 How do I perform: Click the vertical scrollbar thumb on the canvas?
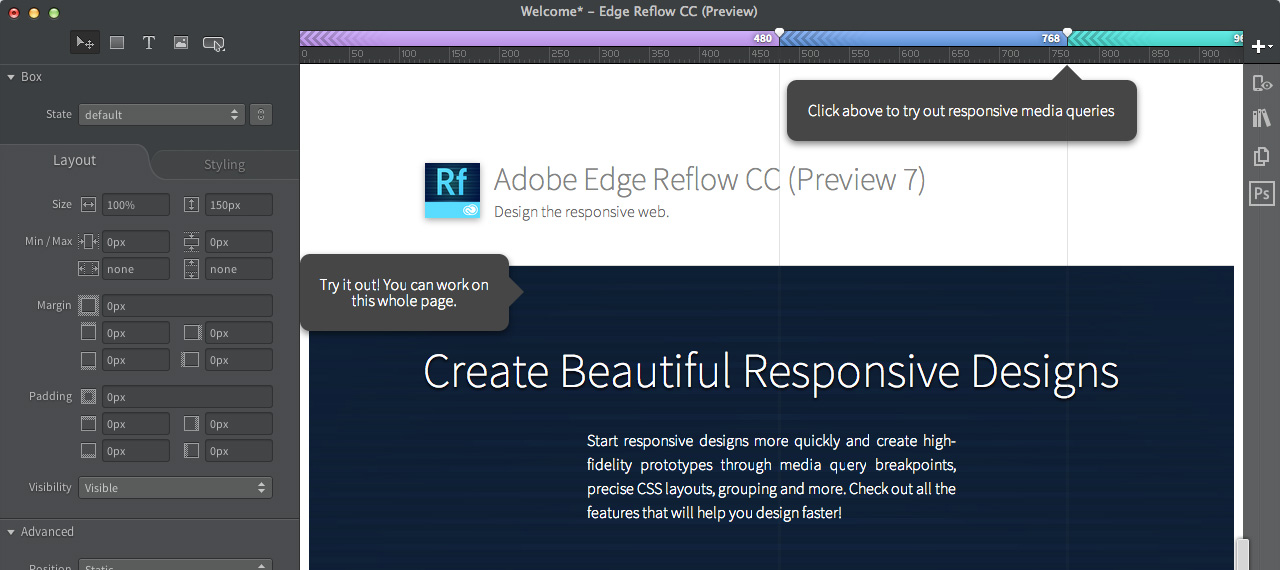1243,554
